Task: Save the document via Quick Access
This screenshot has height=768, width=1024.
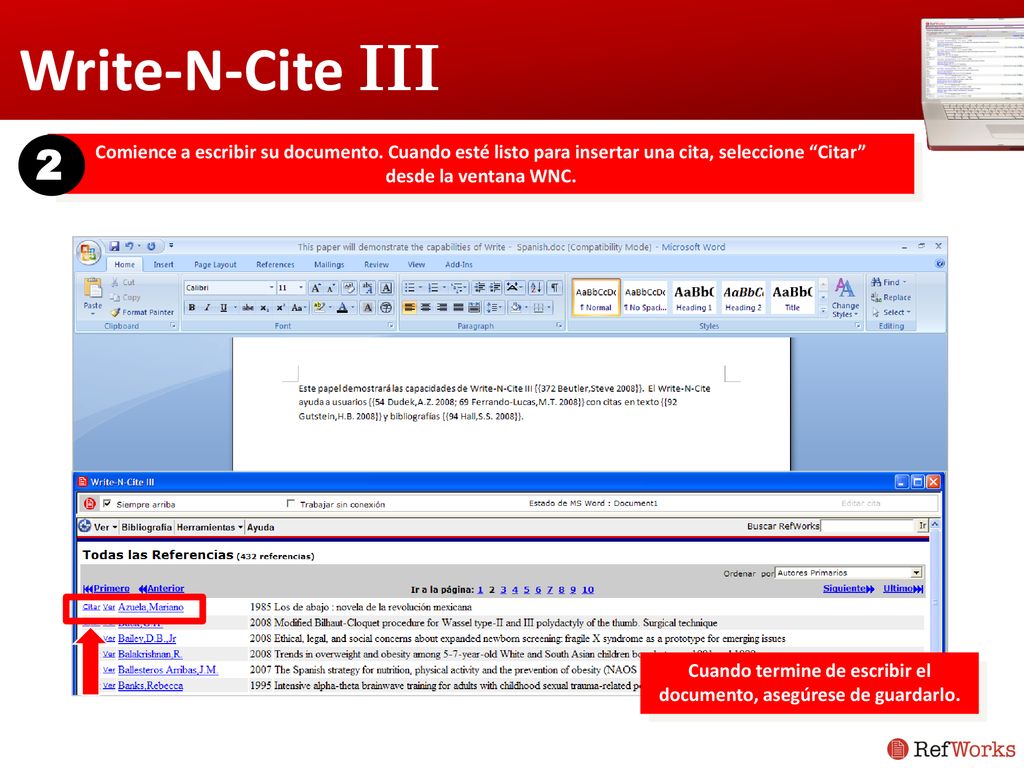Action: tap(114, 246)
